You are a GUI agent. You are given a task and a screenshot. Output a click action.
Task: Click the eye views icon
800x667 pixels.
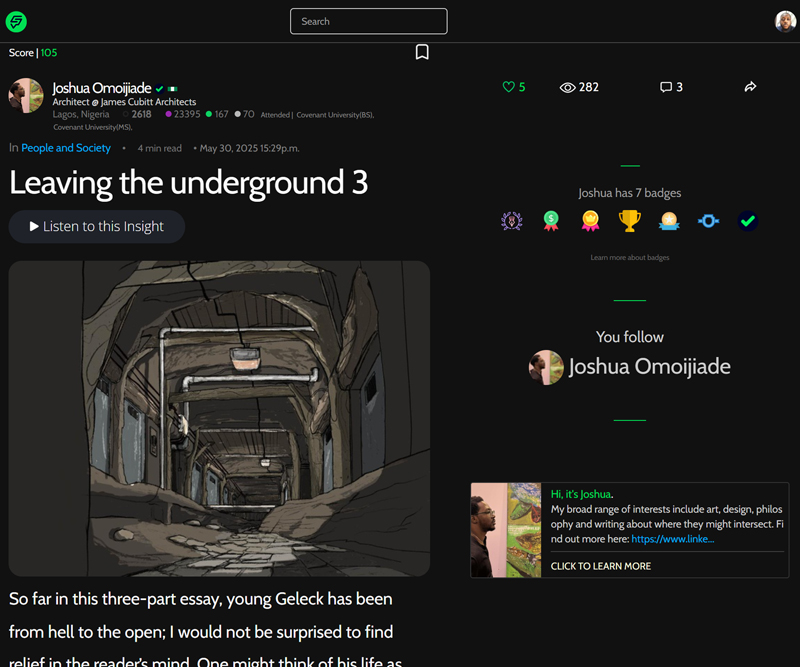coord(568,87)
